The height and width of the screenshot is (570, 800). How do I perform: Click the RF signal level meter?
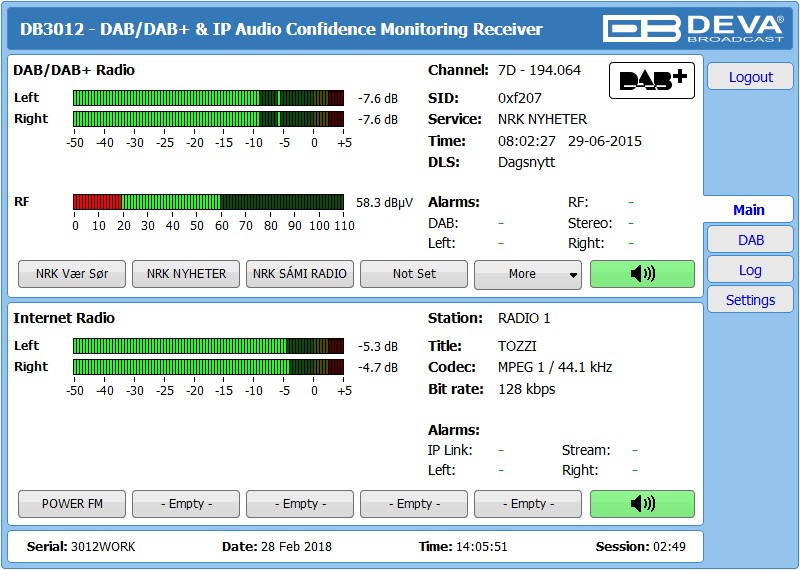pyautogui.click(x=208, y=202)
